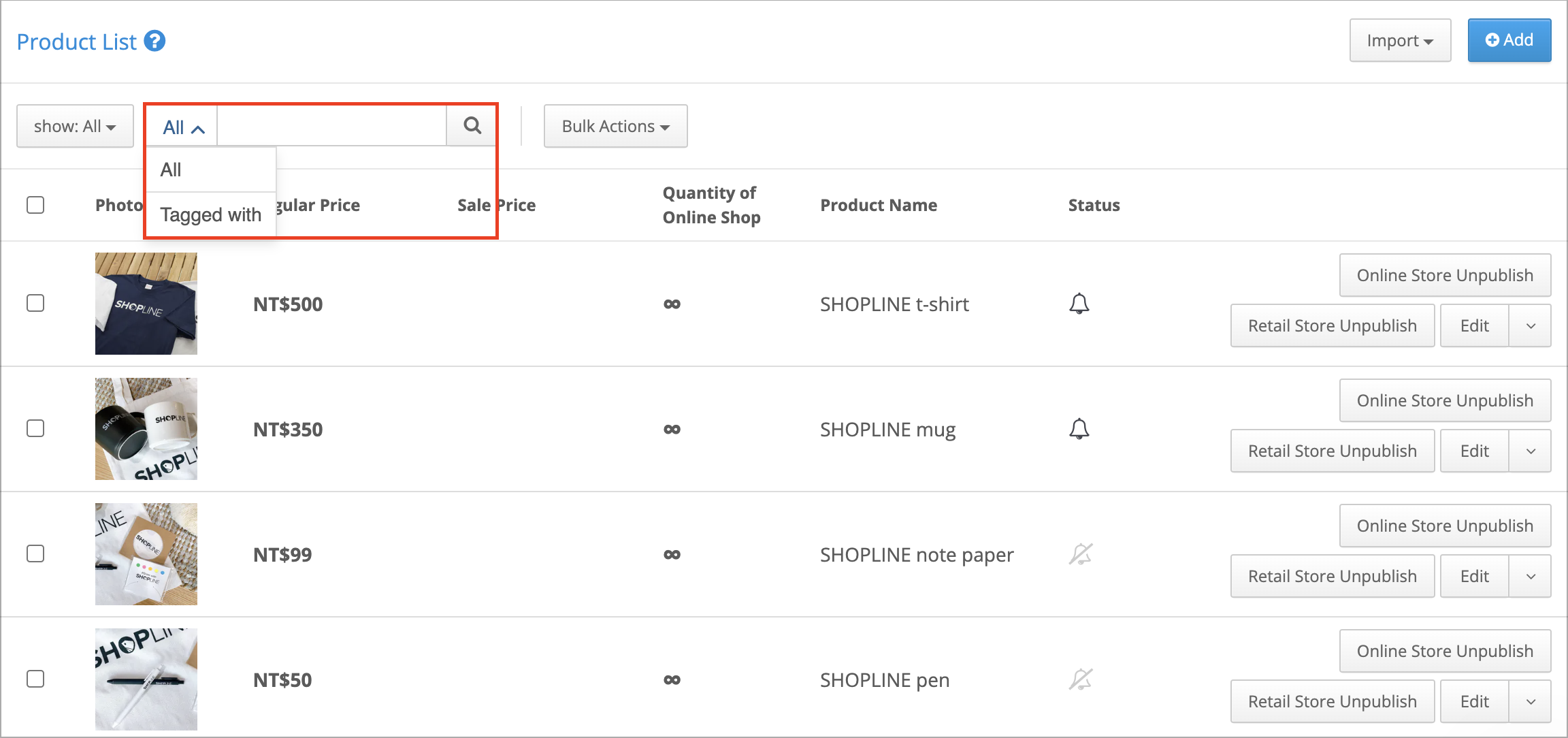This screenshot has height=738, width=1568.
Task: Open the SHOPLINE pen photo thumbnail
Action: click(x=146, y=679)
